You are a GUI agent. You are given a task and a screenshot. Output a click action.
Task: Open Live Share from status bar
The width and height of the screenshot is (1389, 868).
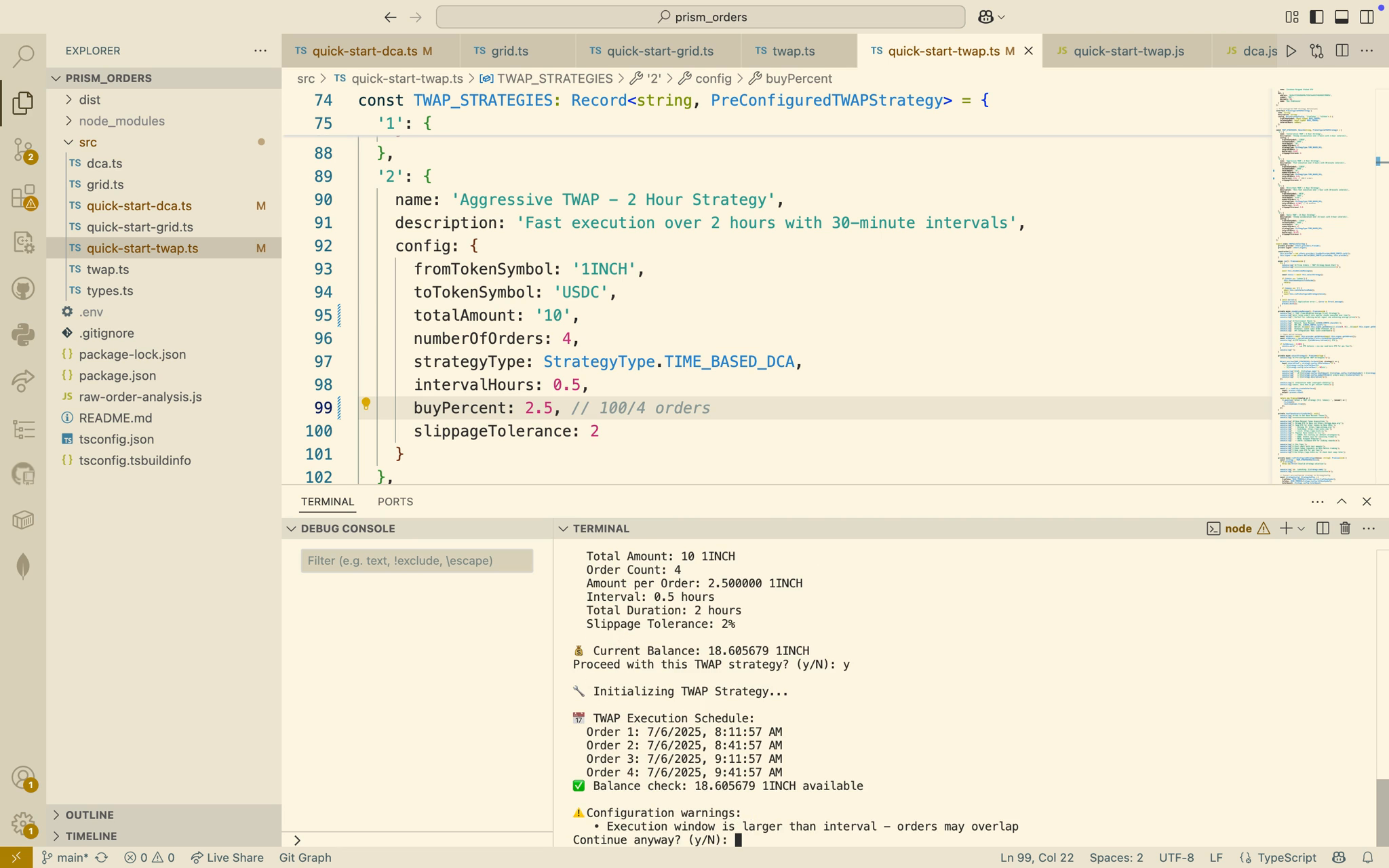pyautogui.click(x=227, y=858)
